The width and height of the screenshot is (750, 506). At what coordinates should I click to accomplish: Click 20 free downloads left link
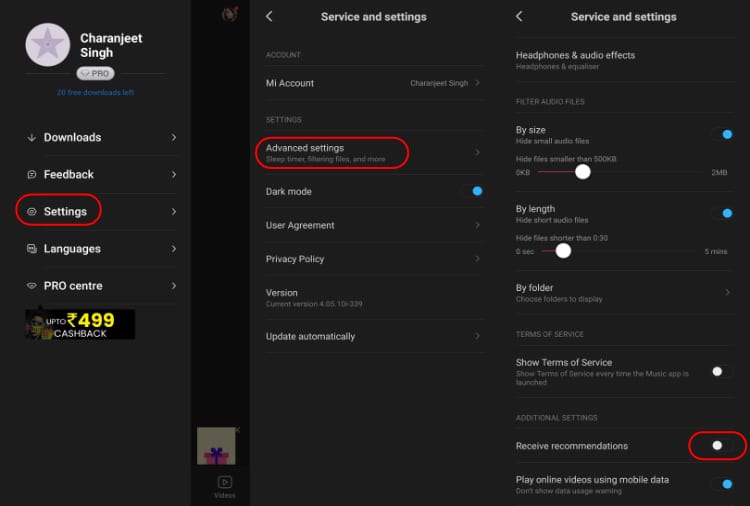tap(96, 93)
